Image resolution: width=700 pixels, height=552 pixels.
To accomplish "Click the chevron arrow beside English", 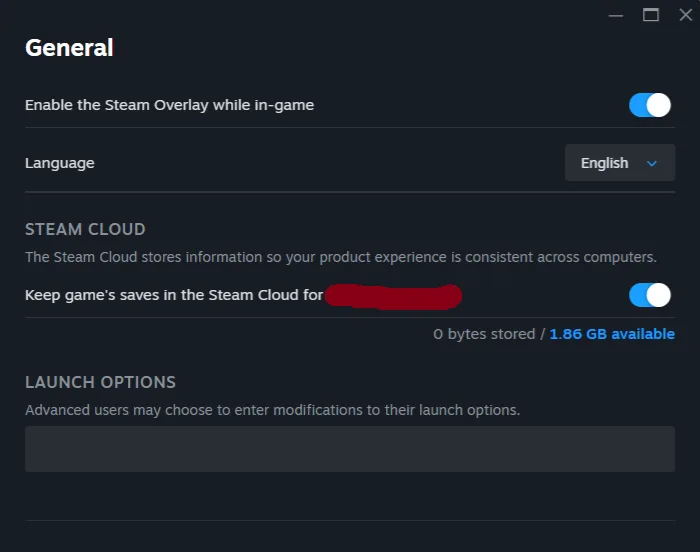I will (x=652, y=163).
